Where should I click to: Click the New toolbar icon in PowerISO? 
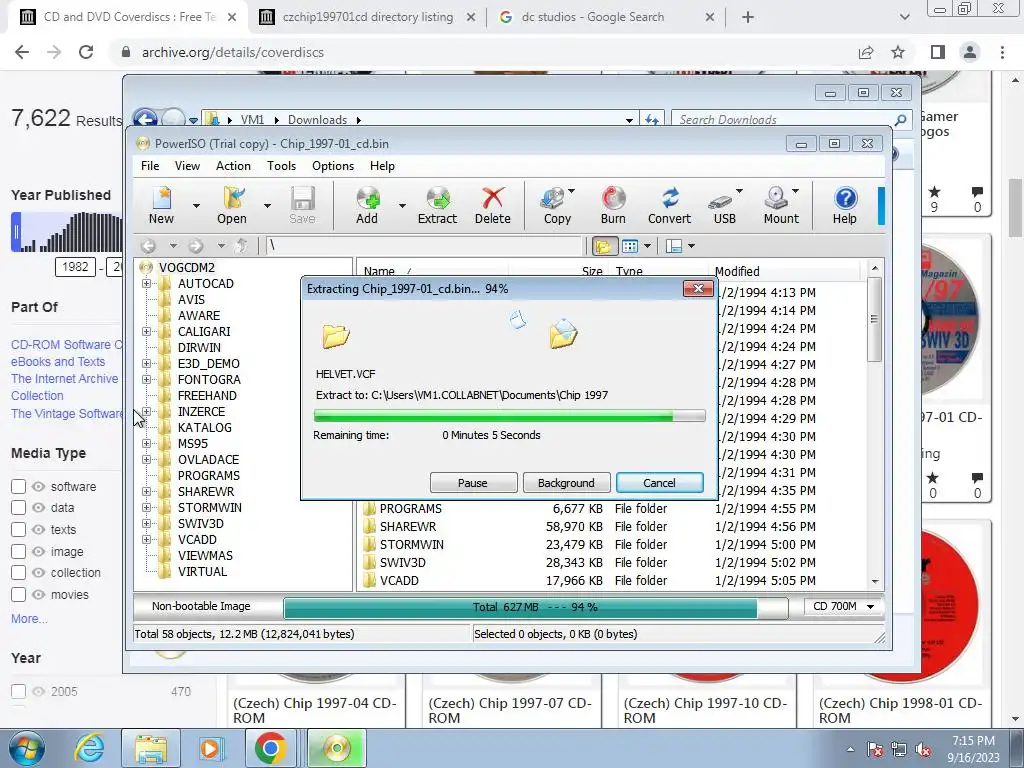pos(161,205)
